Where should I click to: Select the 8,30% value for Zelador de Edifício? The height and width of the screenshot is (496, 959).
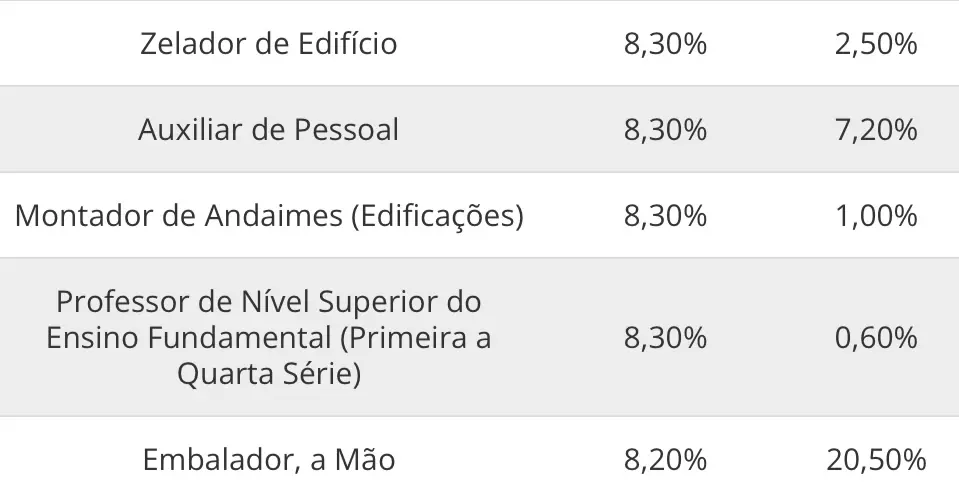point(665,44)
